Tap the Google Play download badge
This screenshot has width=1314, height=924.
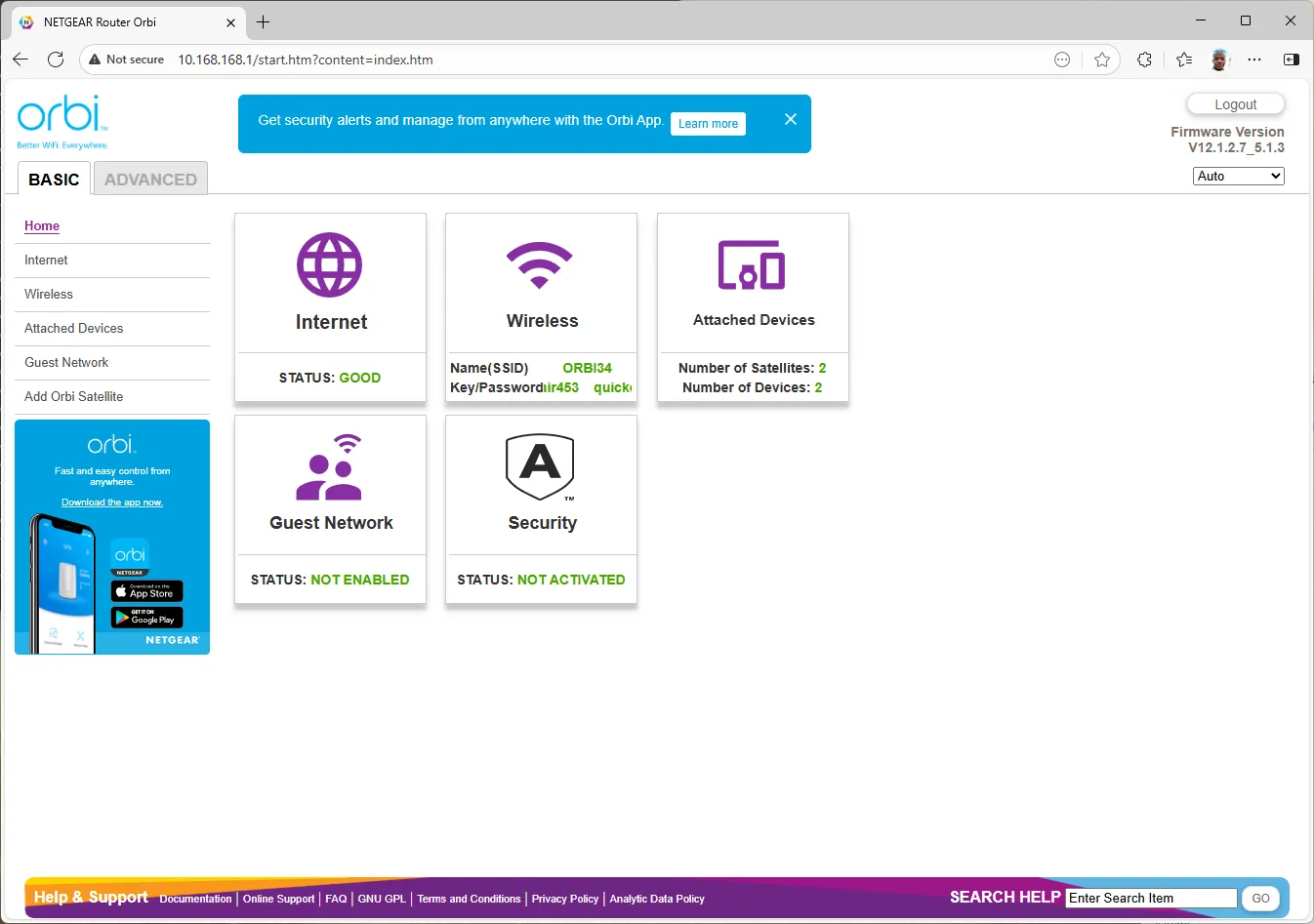tap(146, 618)
